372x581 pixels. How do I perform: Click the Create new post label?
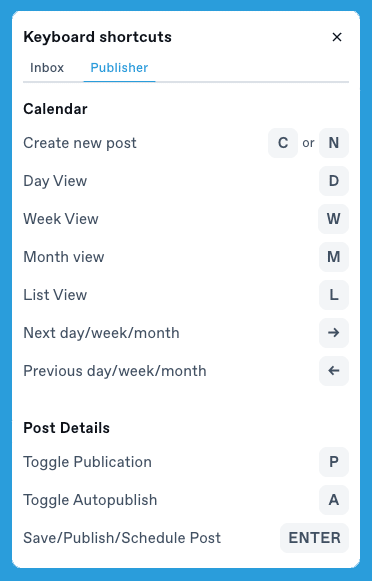click(80, 143)
